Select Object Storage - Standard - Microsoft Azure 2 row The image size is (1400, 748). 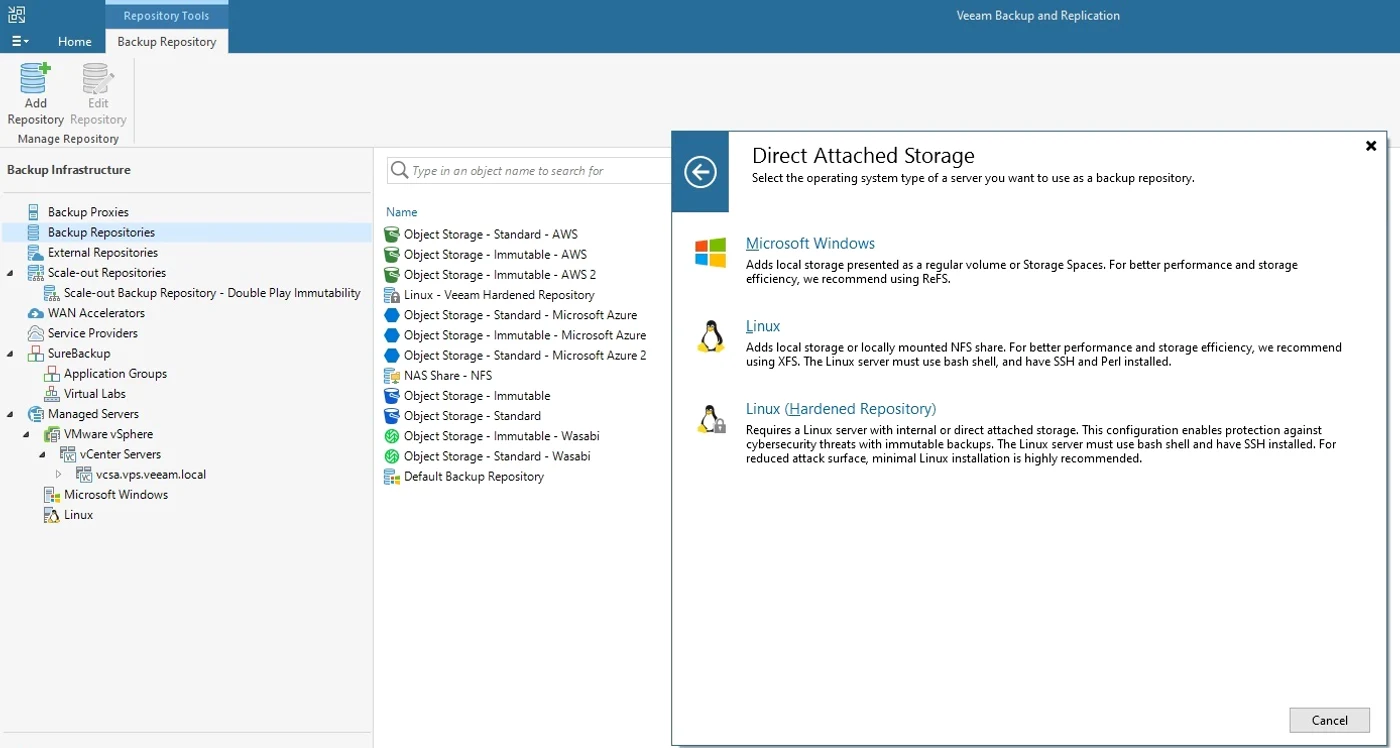[525, 355]
